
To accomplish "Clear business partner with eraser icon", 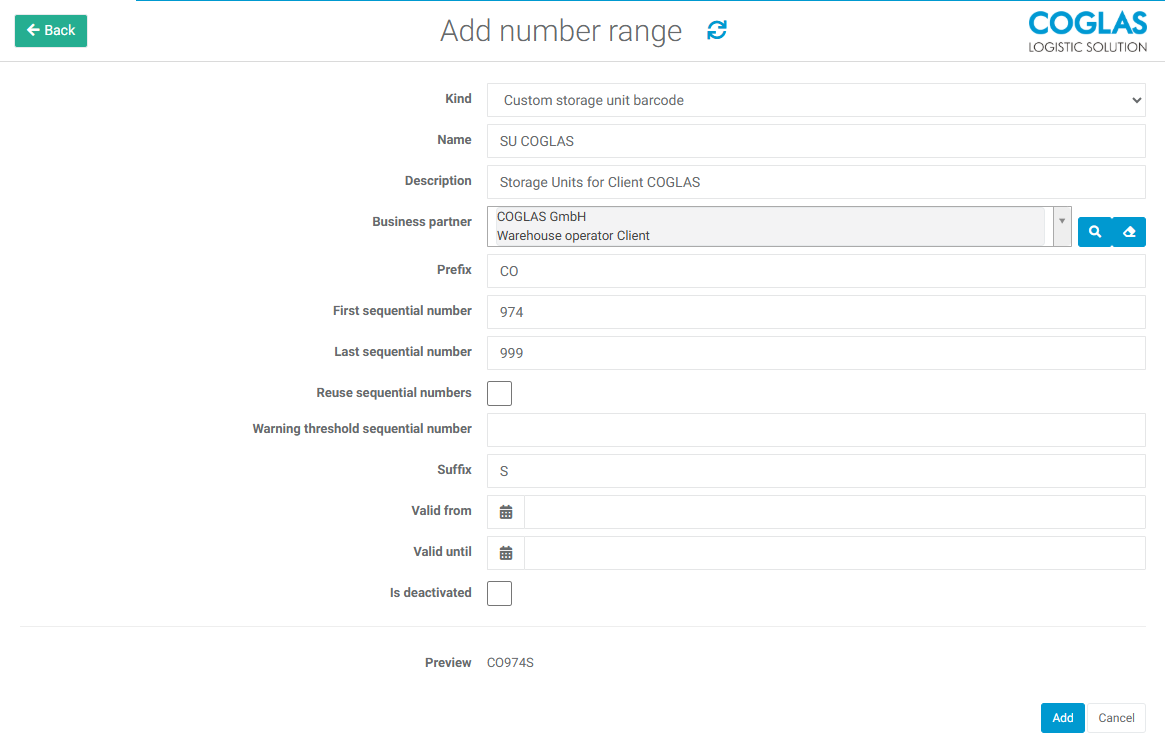I will click(x=1129, y=232).
